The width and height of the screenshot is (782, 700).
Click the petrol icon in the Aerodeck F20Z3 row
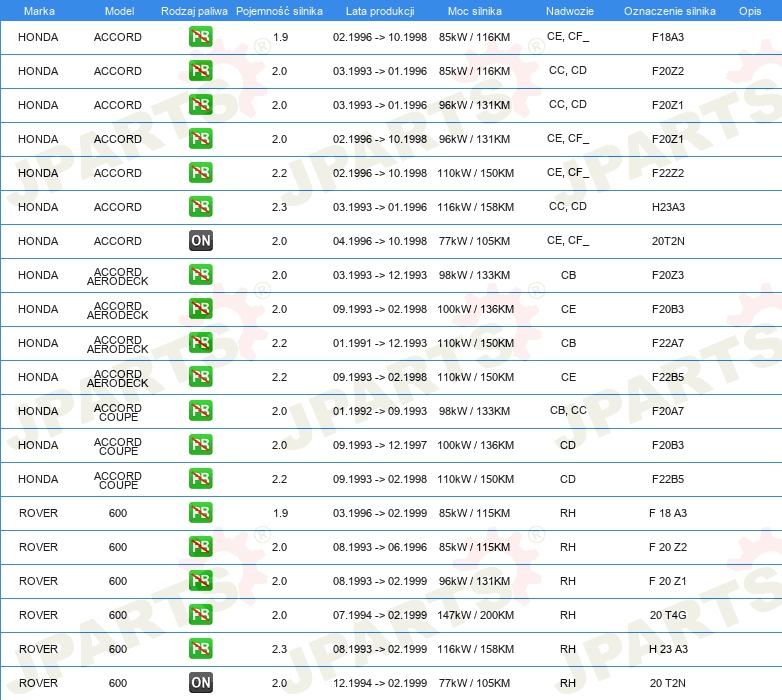[200, 275]
